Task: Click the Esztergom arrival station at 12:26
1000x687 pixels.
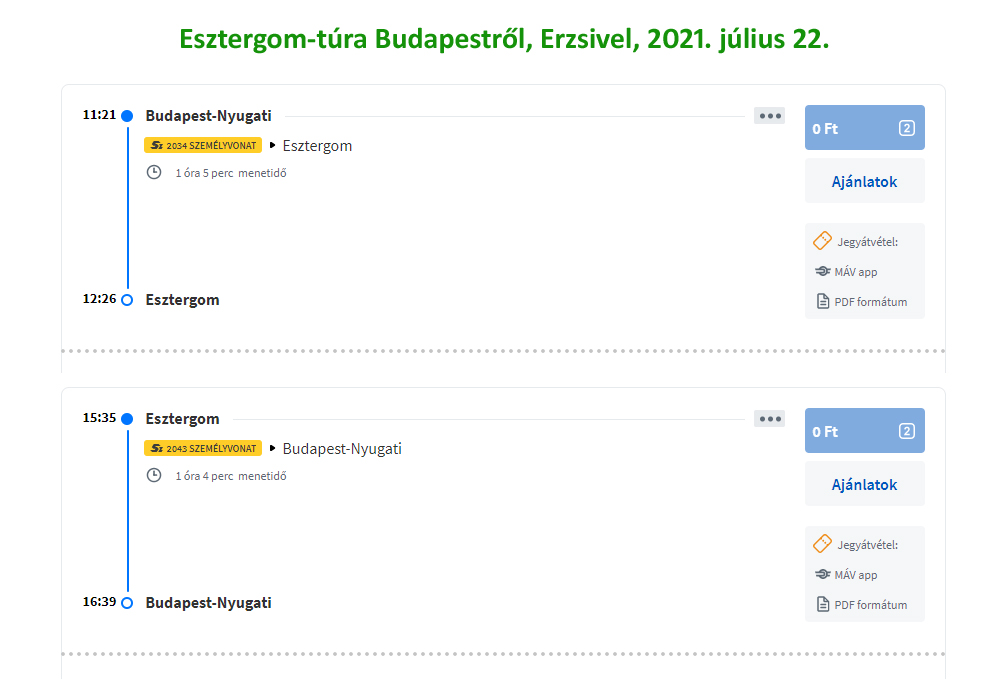Action: pos(182,300)
